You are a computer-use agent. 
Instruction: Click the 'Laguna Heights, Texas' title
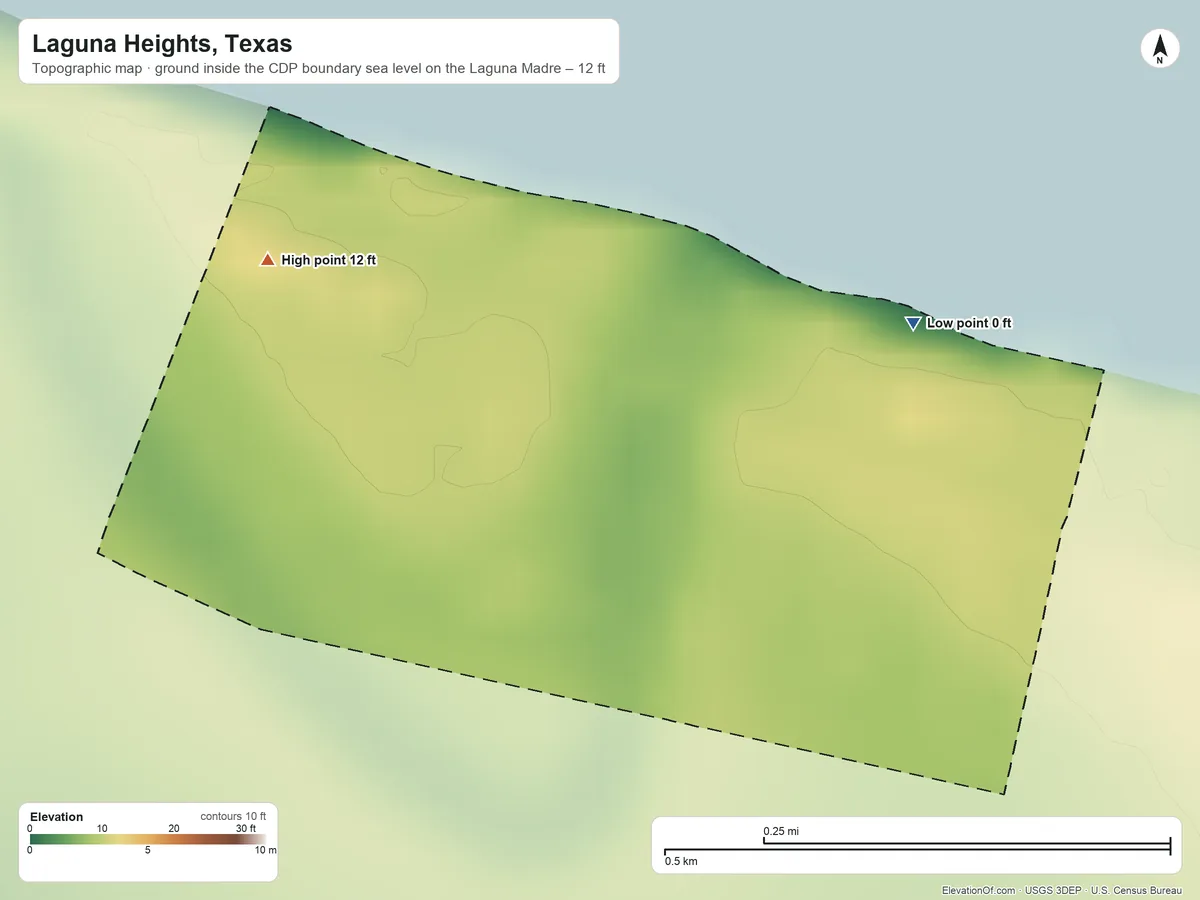click(x=162, y=44)
